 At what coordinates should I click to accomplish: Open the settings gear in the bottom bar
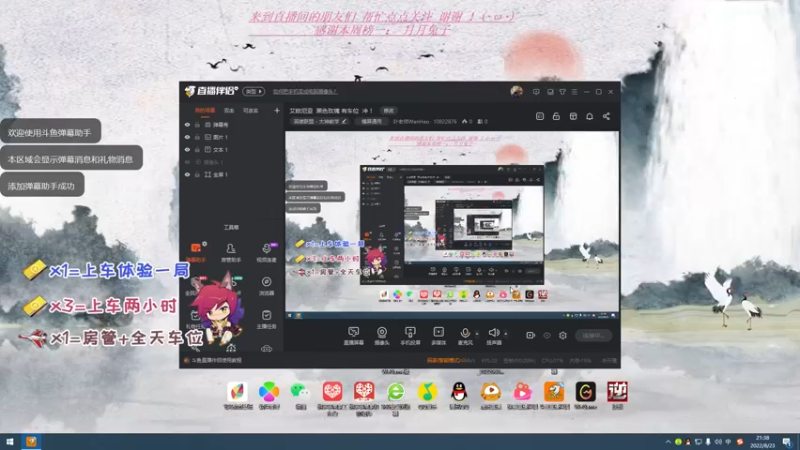[x=563, y=335]
